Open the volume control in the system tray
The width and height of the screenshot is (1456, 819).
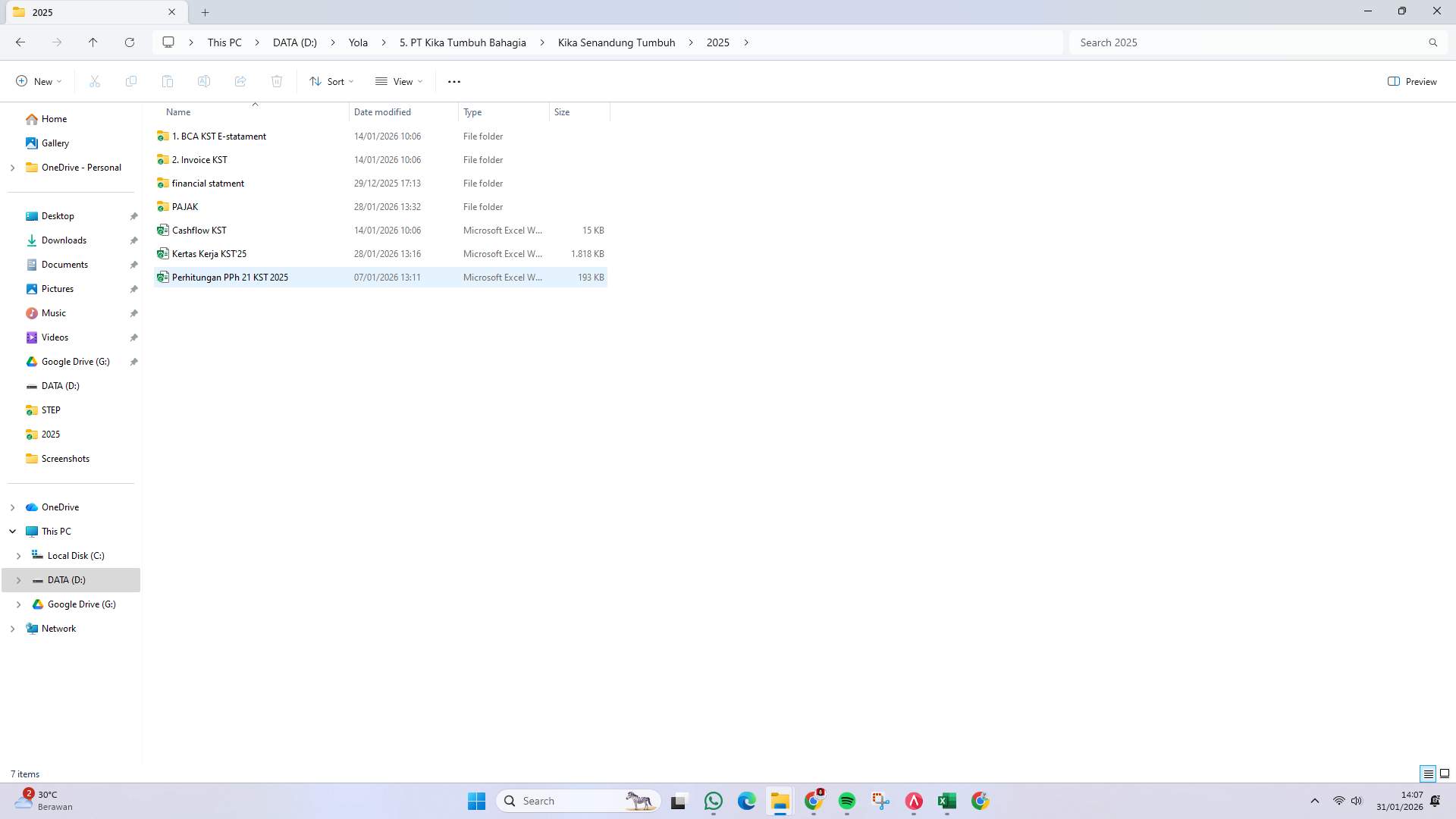(x=1355, y=800)
